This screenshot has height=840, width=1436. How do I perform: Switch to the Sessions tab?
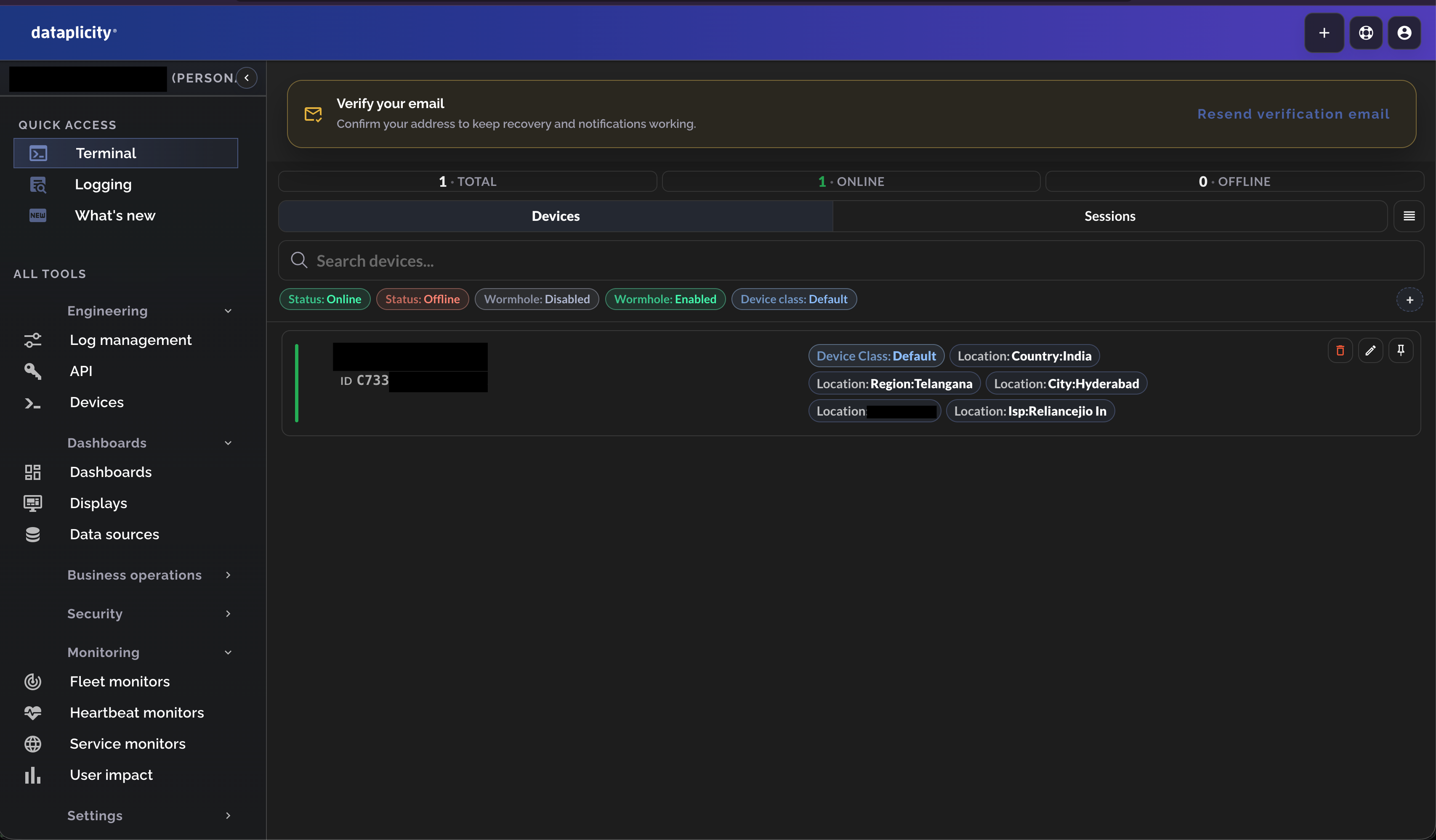(1109, 216)
